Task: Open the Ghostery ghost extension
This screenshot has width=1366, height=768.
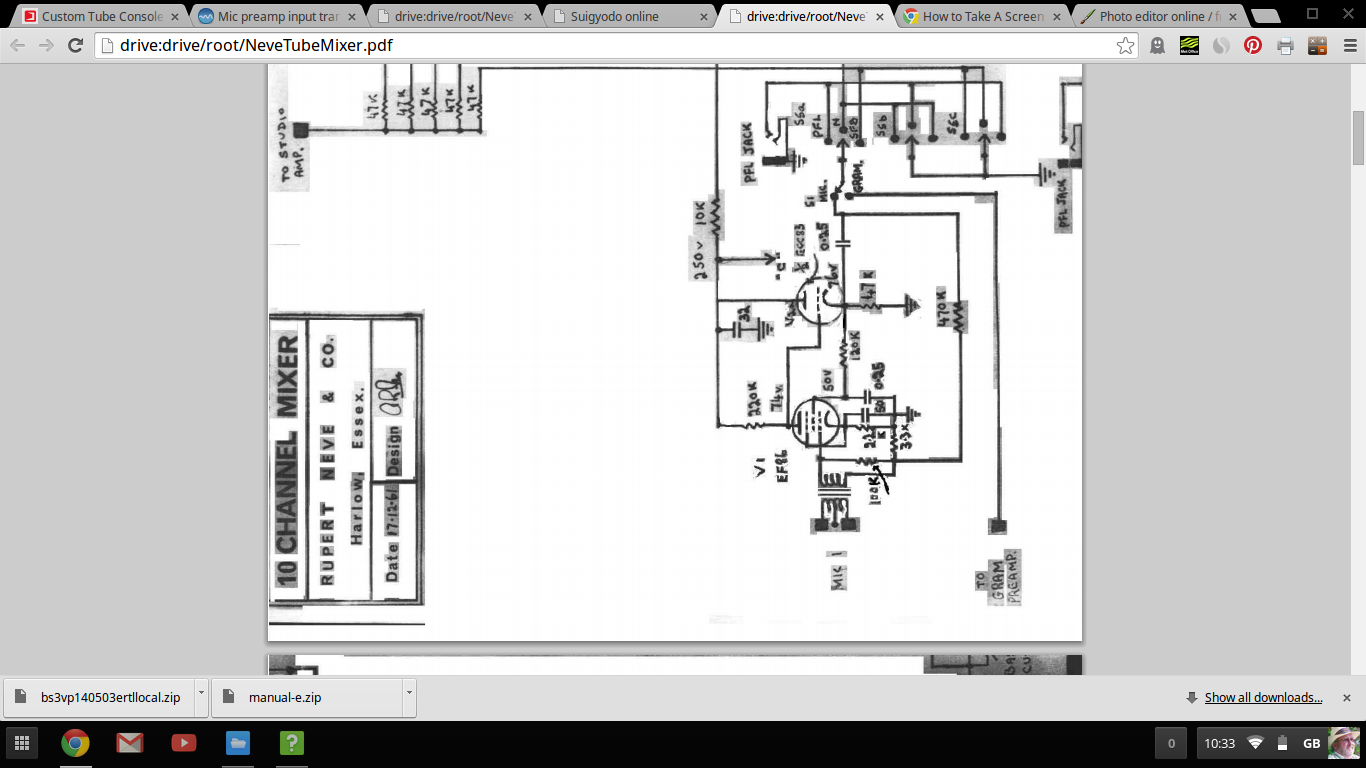Action: [1157, 45]
